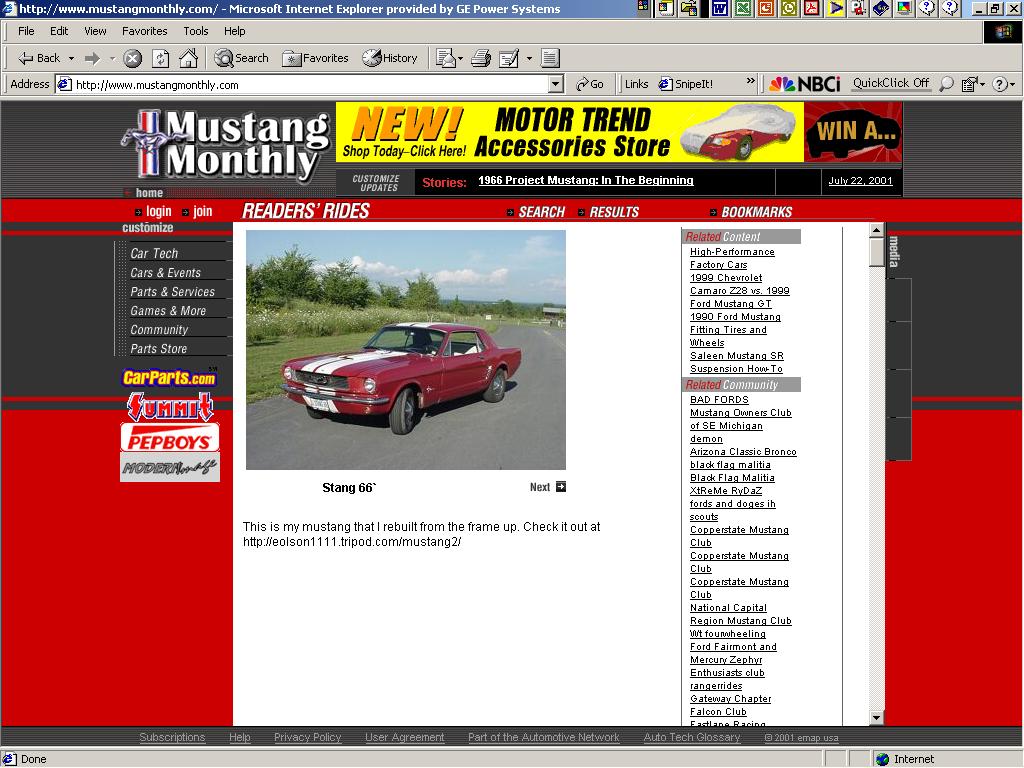This screenshot has height=768, width=1024.
Task: Open the 1966 Project Mustang story link
Action: pyautogui.click(x=586, y=180)
